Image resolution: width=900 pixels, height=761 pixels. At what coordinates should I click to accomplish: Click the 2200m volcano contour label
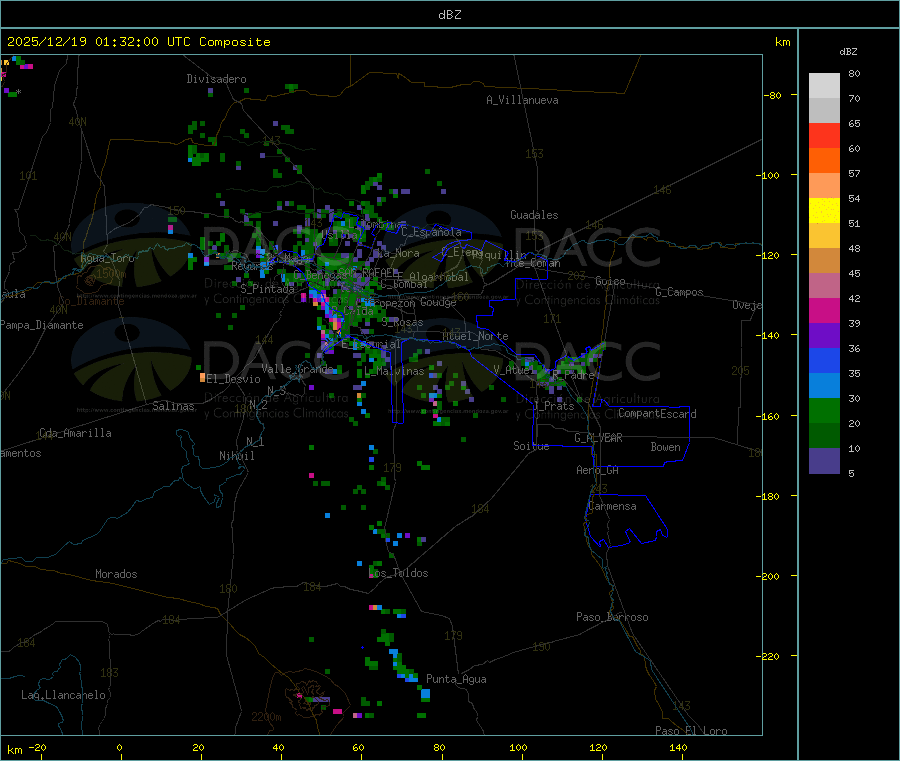(x=266, y=717)
